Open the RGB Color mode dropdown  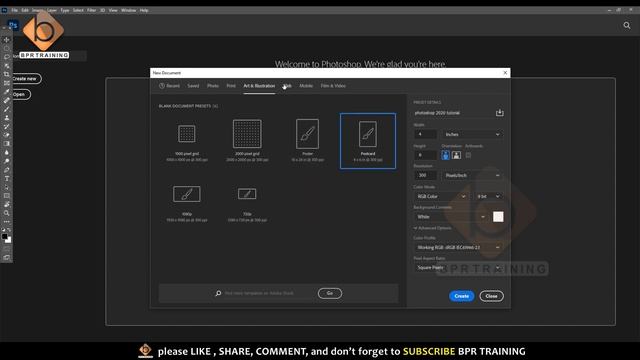[x=441, y=196]
